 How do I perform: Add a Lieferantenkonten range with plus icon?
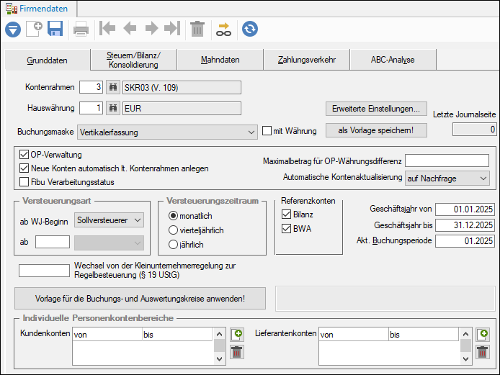483,334
